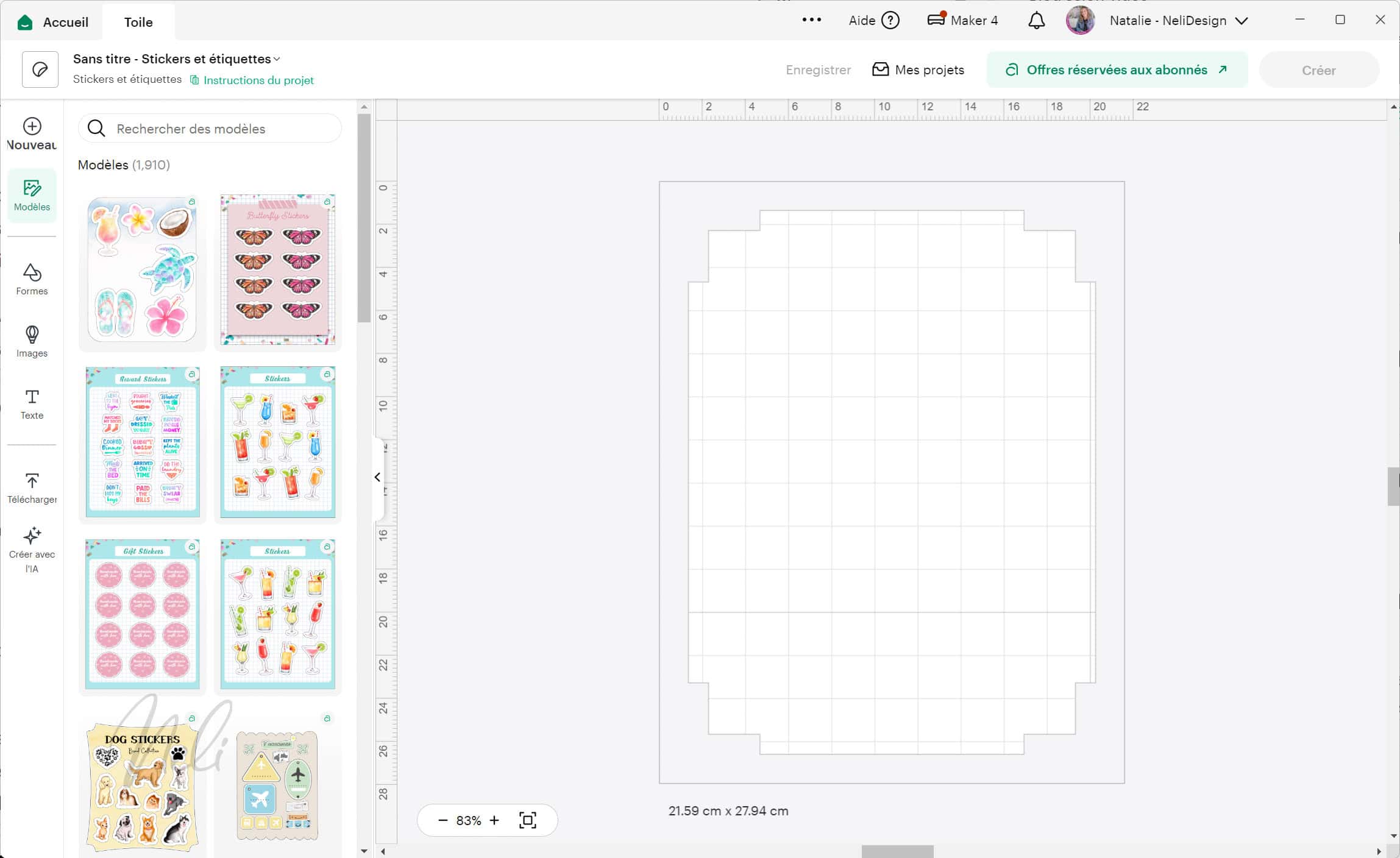Open the Nouveau panel to create new project

pyautogui.click(x=31, y=133)
